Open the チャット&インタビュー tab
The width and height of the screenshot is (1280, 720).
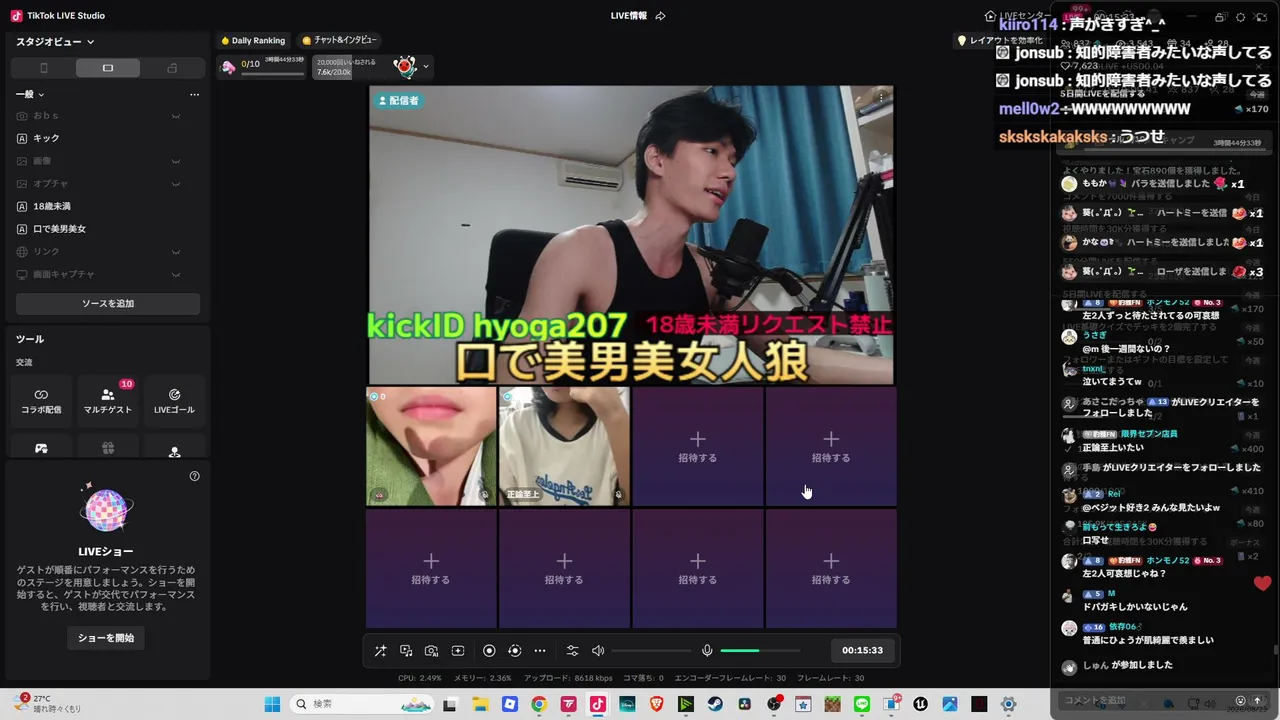point(339,41)
